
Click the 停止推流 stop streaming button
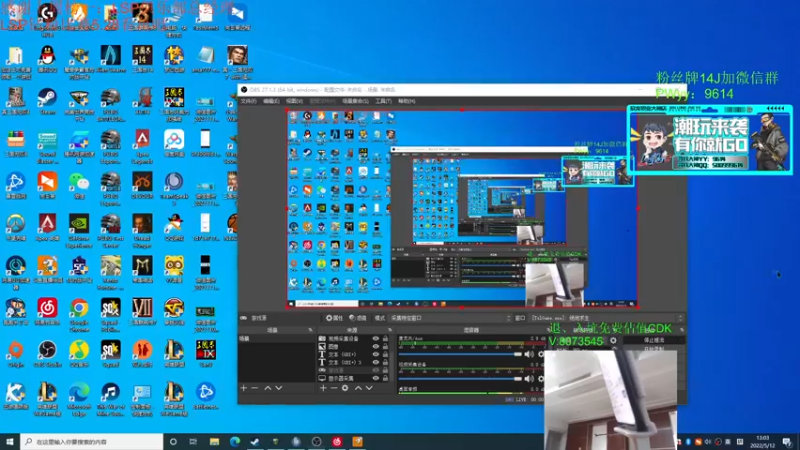pyautogui.click(x=654, y=340)
